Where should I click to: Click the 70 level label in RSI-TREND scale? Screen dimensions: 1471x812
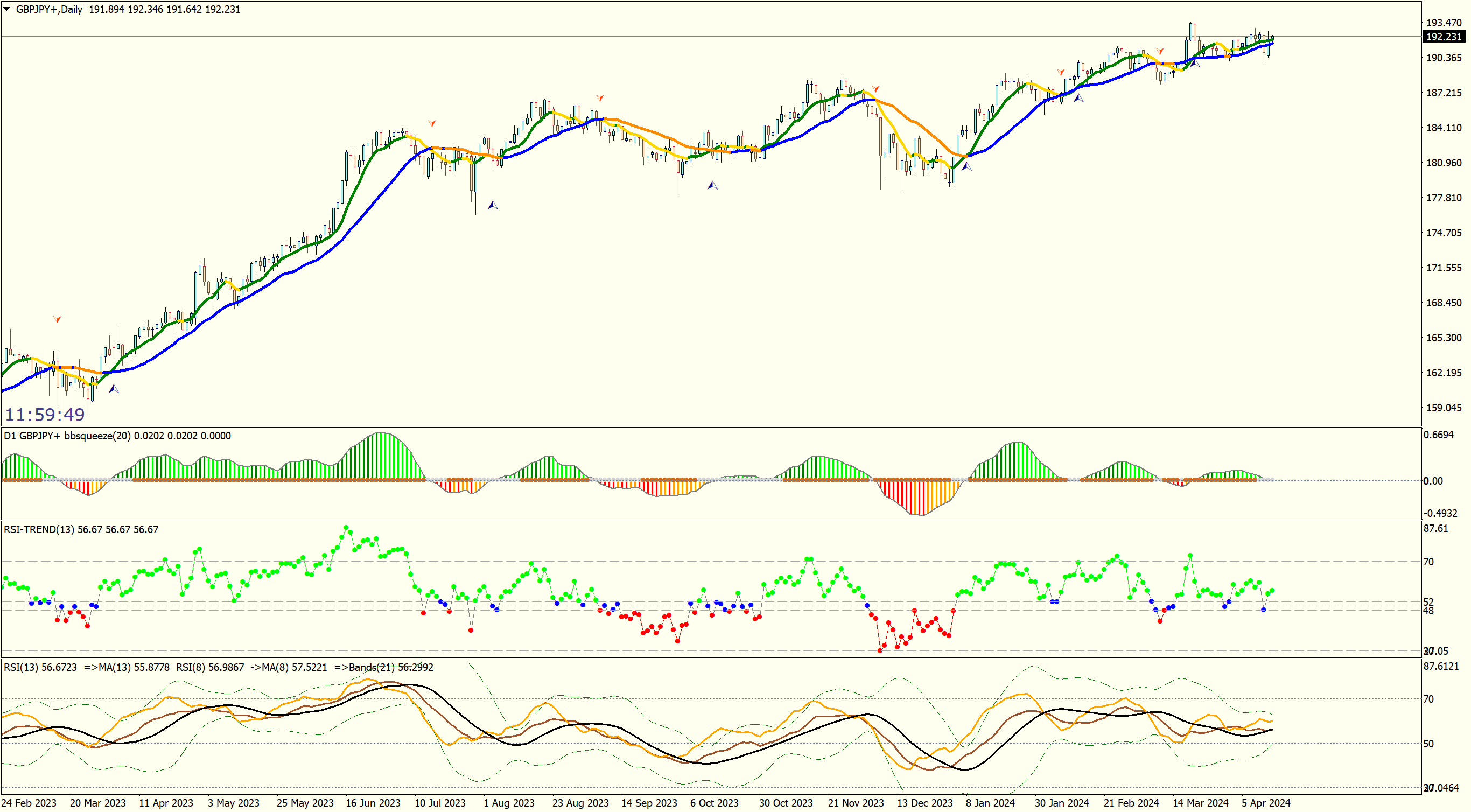pyautogui.click(x=1428, y=562)
